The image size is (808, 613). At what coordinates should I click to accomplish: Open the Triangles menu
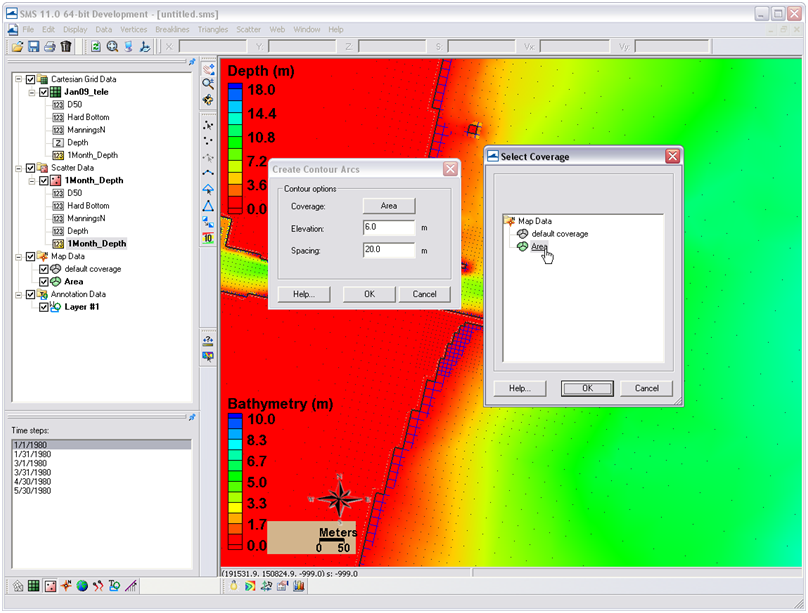point(213,29)
